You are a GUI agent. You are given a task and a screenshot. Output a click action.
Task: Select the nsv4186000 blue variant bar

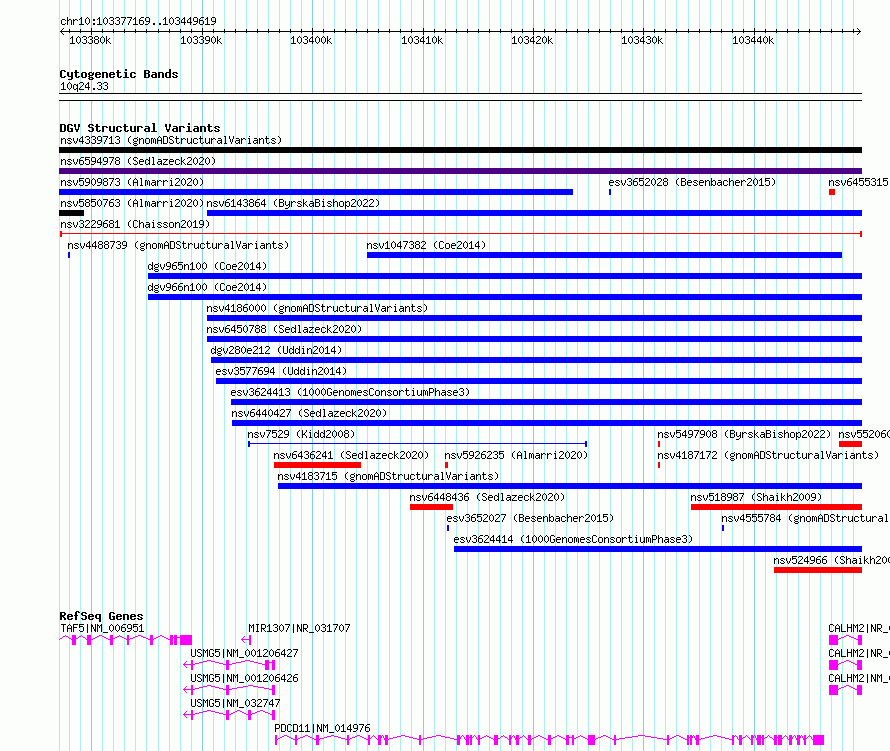click(535, 318)
